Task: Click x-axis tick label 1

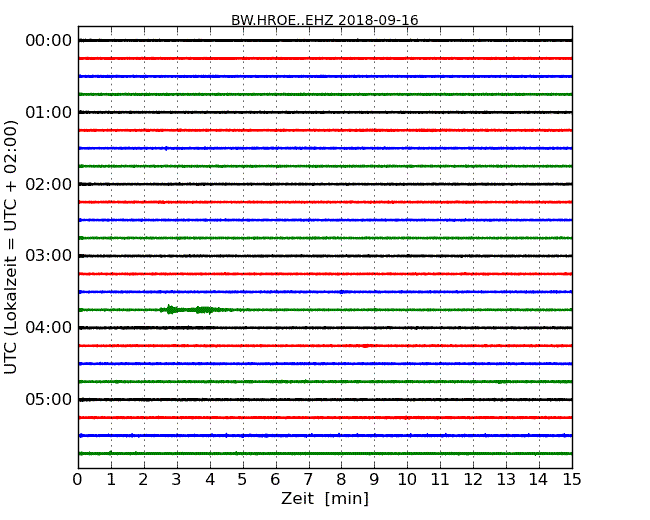Action: tap(111, 480)
